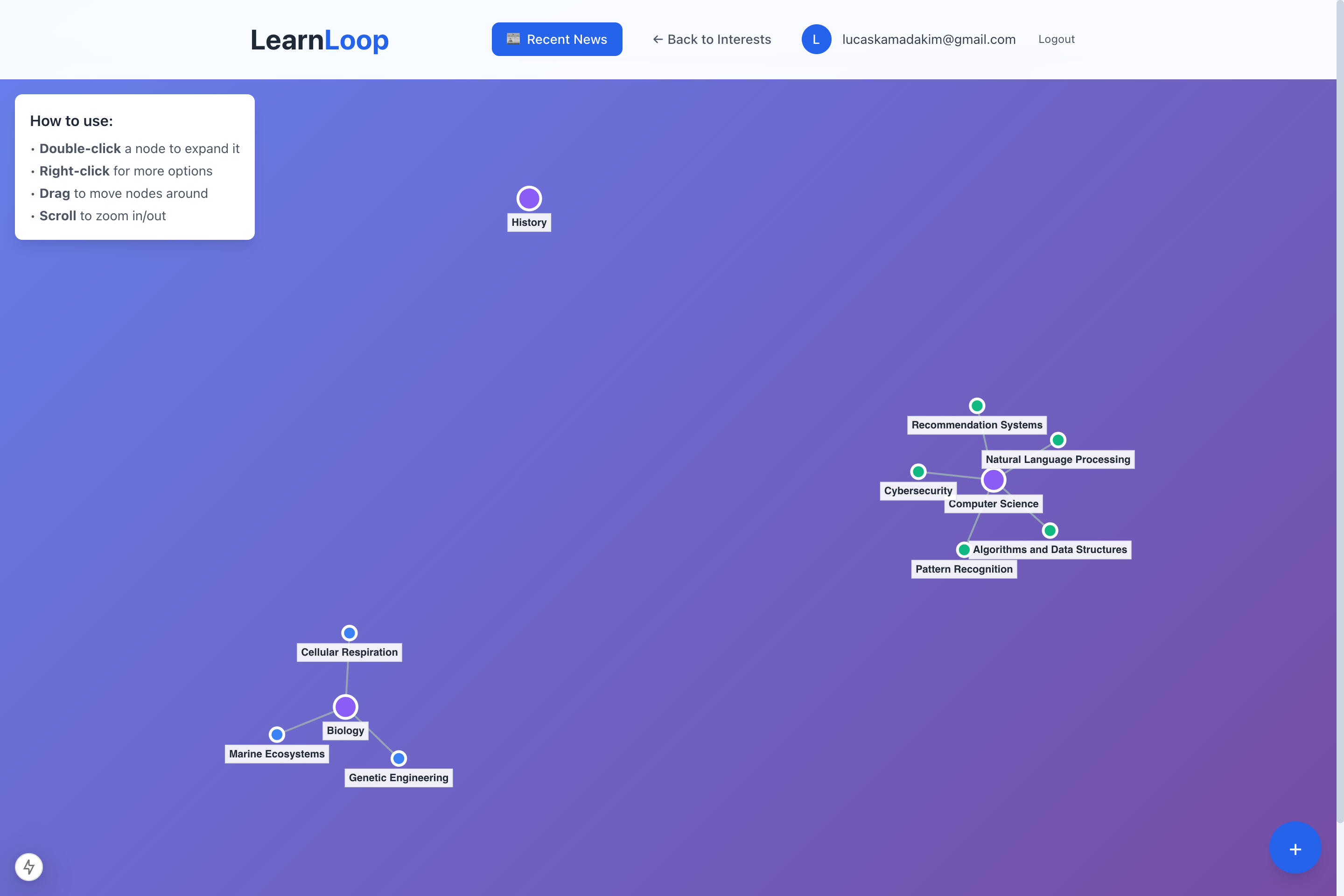Click the green Natural Language Processing node dot

pyautogui.click(x=1058, y=440)
